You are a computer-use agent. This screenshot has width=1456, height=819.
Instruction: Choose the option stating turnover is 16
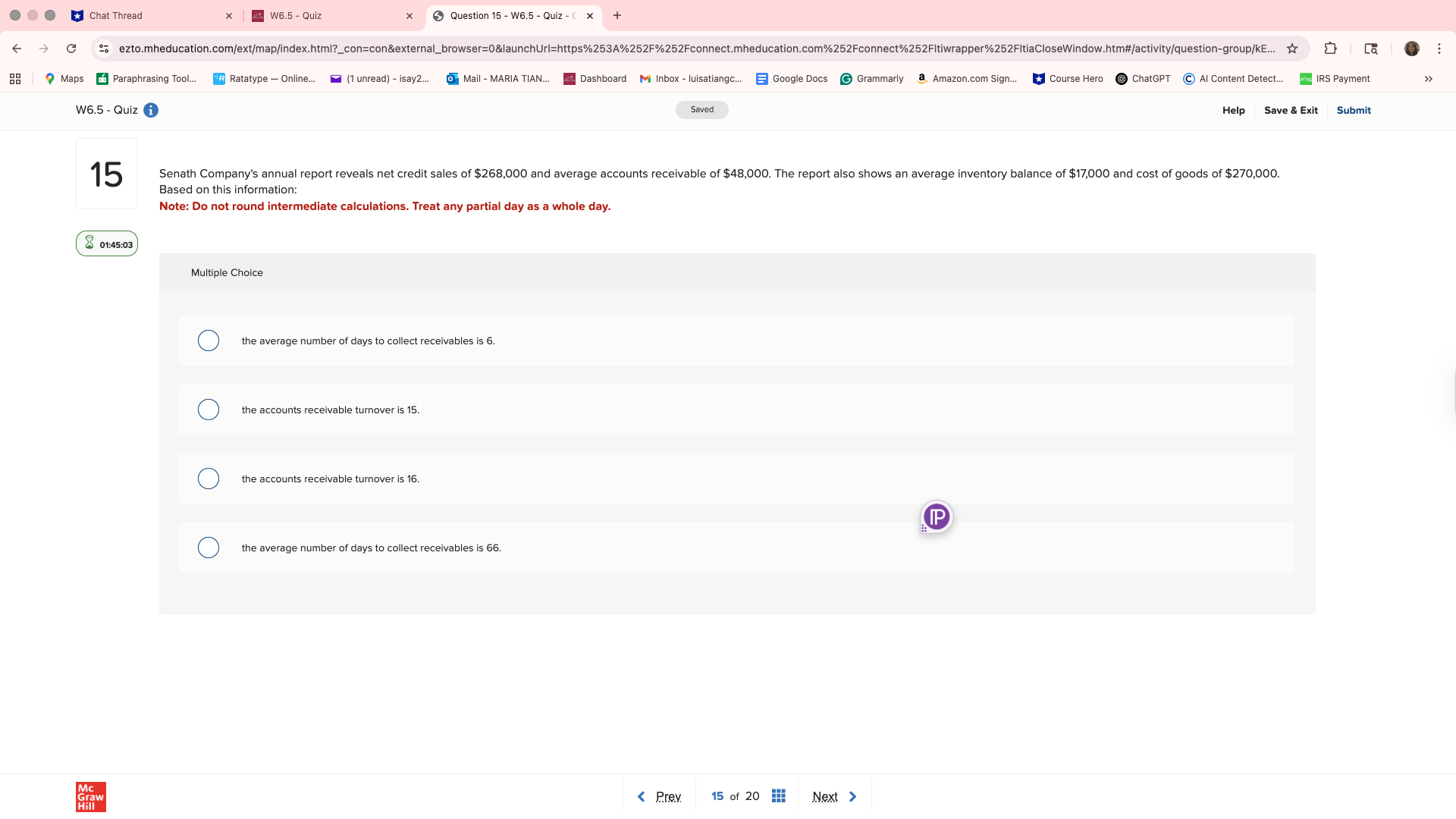tap(209, 479)
